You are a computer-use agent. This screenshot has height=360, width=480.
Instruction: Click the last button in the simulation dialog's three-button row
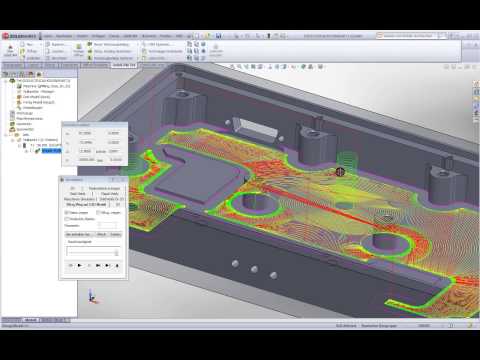[x=115, y=234]
